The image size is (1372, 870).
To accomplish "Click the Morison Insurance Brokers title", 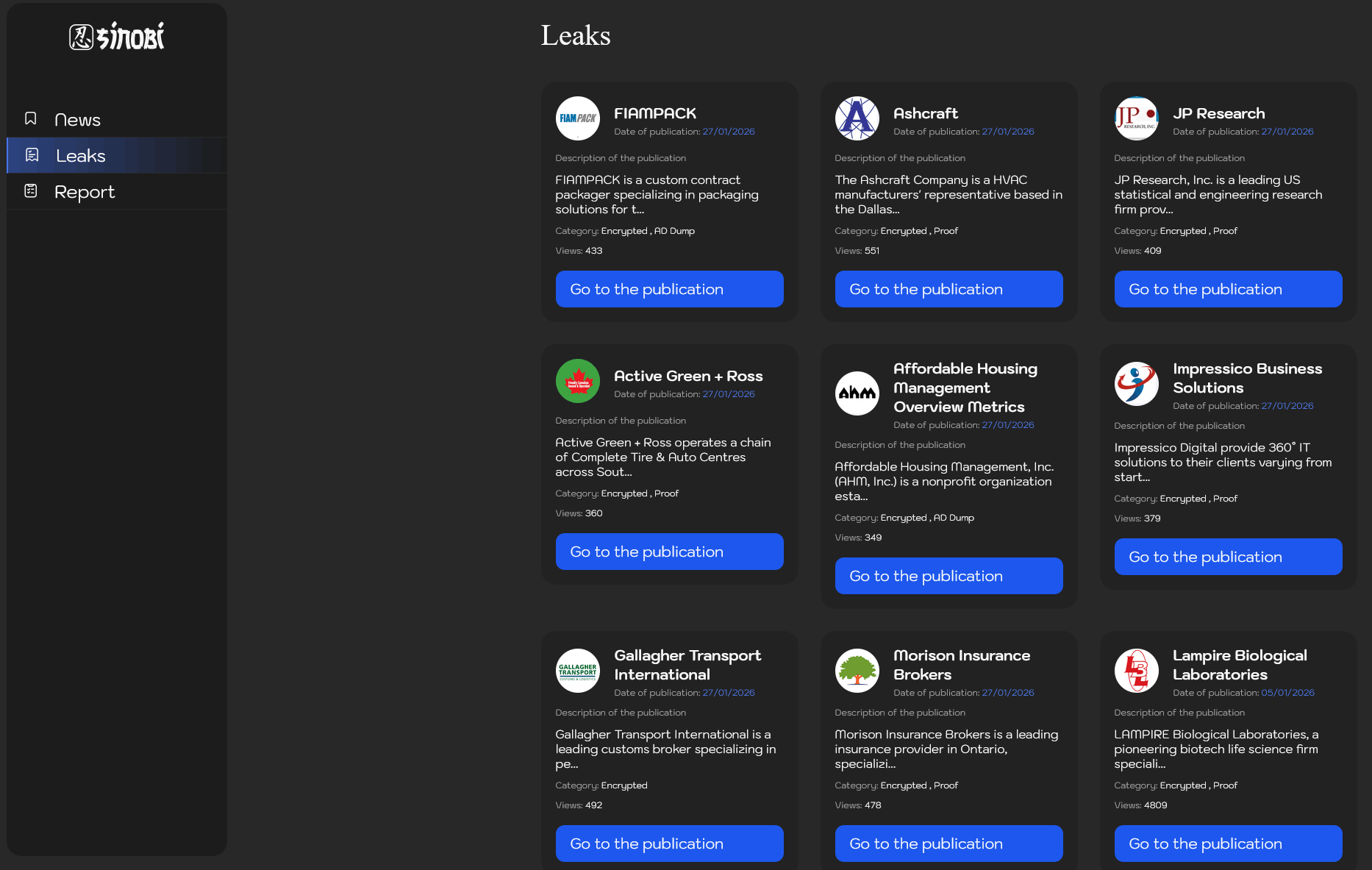I will tap(962, 665).
